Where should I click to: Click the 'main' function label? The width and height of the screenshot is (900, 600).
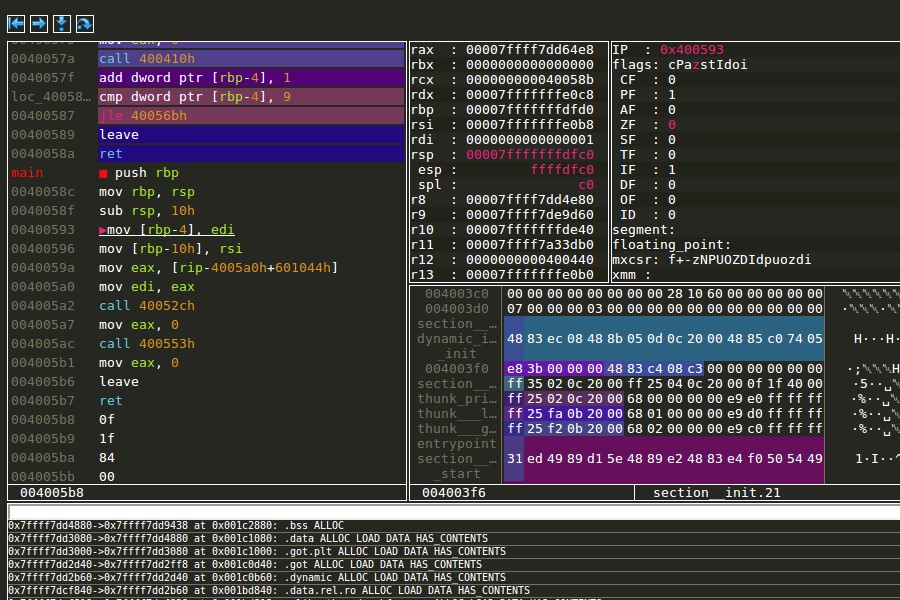click(x=27, y=173)
